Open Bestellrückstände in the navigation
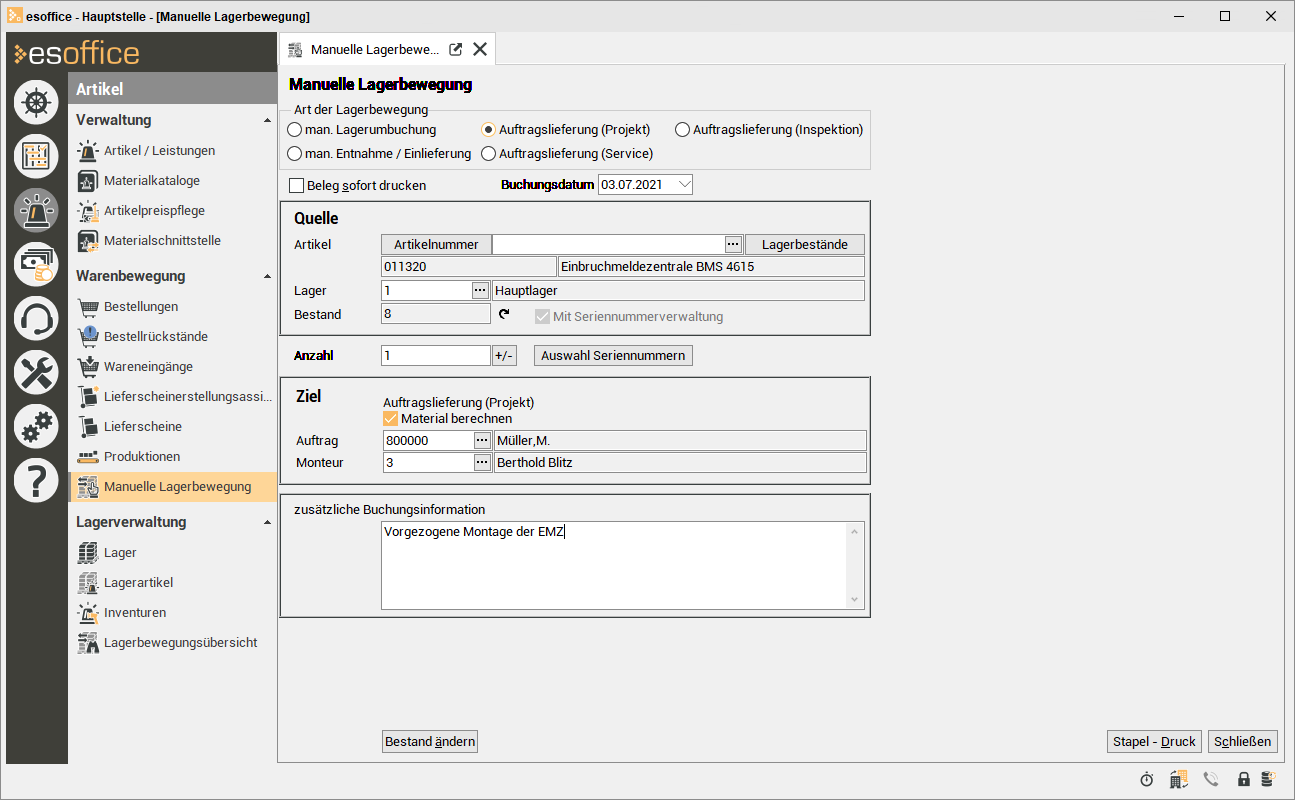Image resolution: width=1295 pixels, height=800 pixels. pyautogui.click(x=156, y=337)
